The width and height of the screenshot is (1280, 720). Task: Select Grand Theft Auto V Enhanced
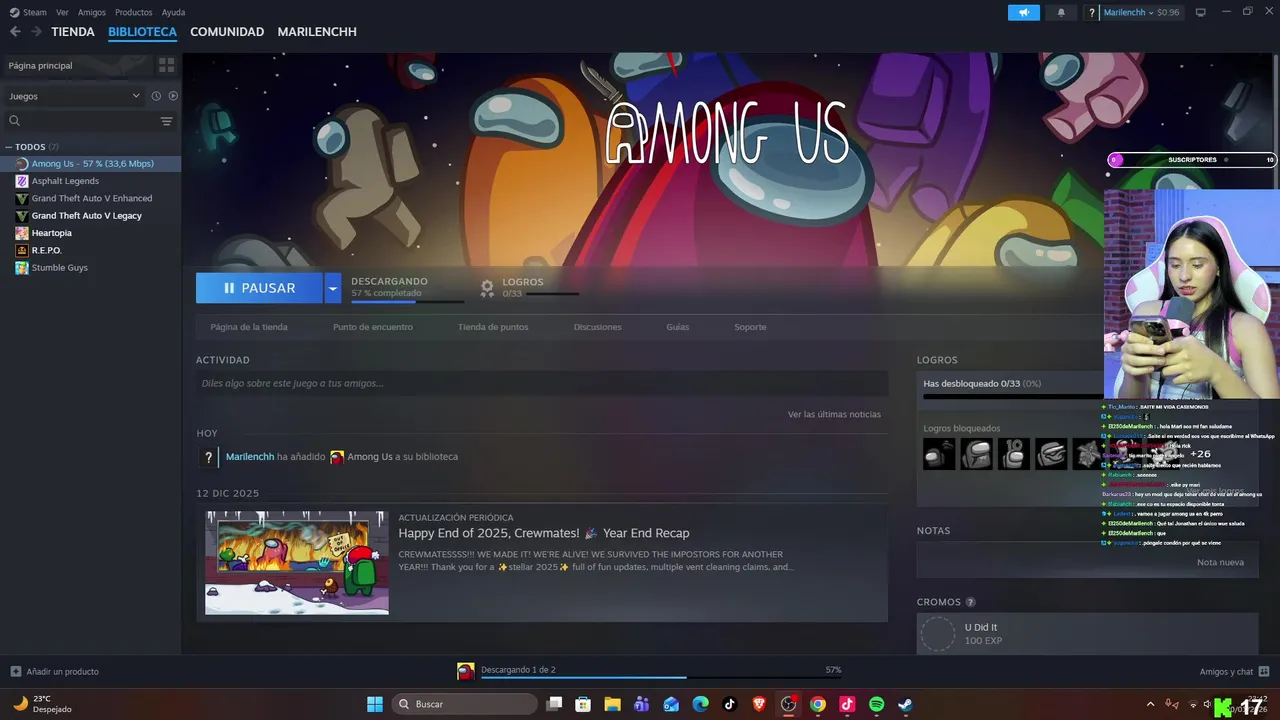pos(92,198)
